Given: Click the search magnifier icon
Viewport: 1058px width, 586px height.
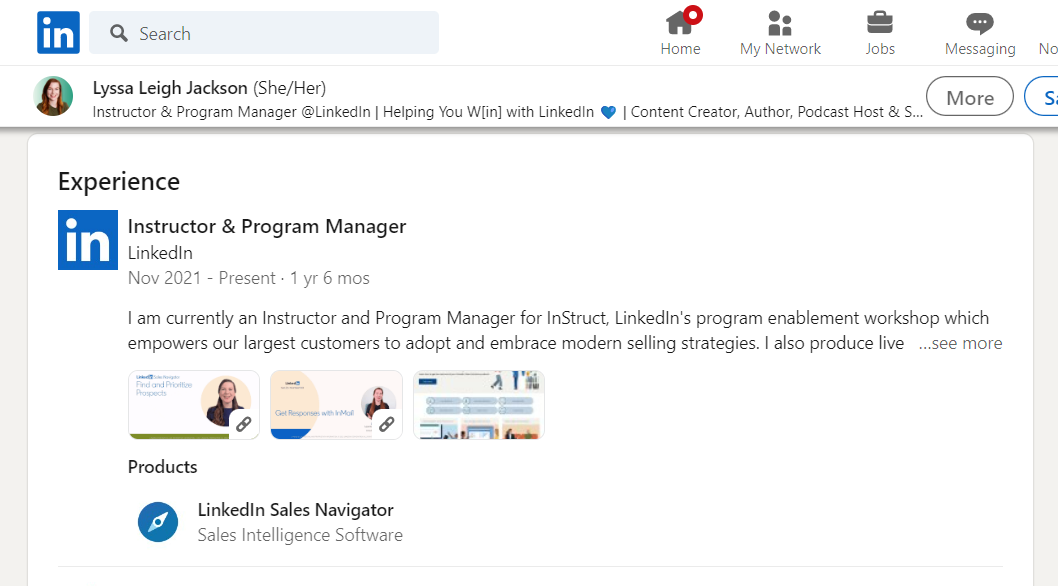Looking at the screenshot, I should click(119, 34).
